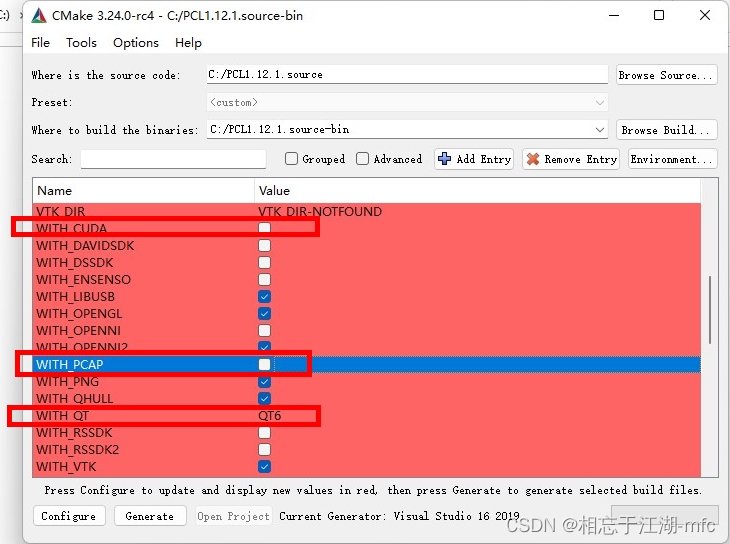Select the WITH_VTK entry name
The height and width of the screenshot is (544, 730).
point(66,467)
